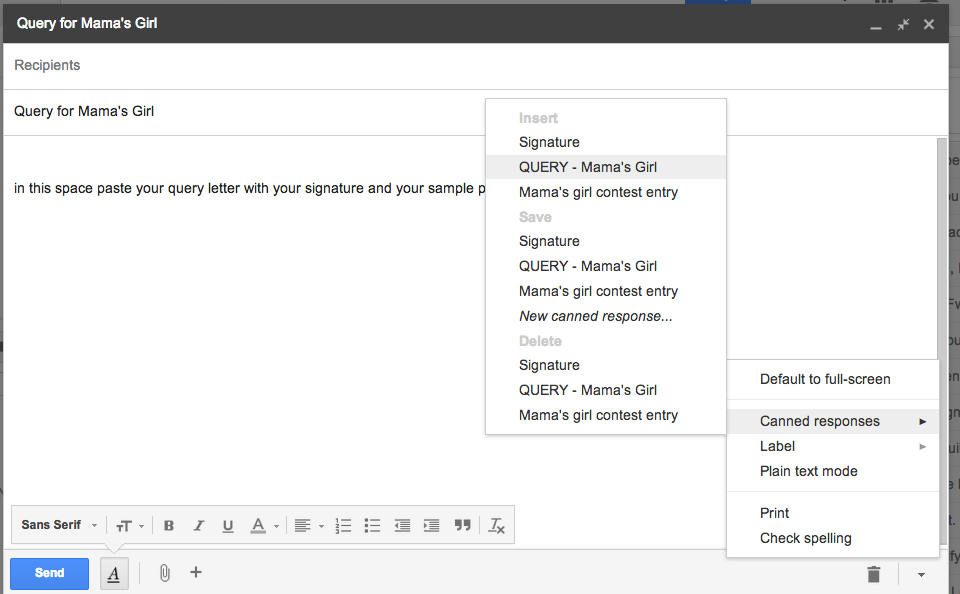The image size is (960, 594).
Task: Create a New canned response
Action: point(606,317)
